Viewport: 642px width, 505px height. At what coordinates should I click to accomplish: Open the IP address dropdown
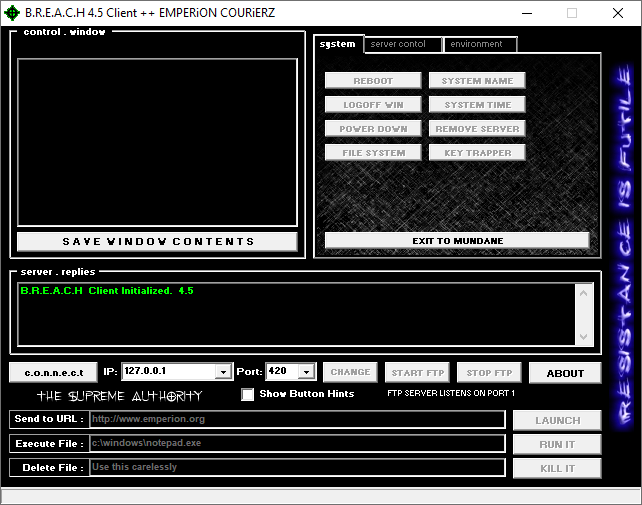pos(223,371)
